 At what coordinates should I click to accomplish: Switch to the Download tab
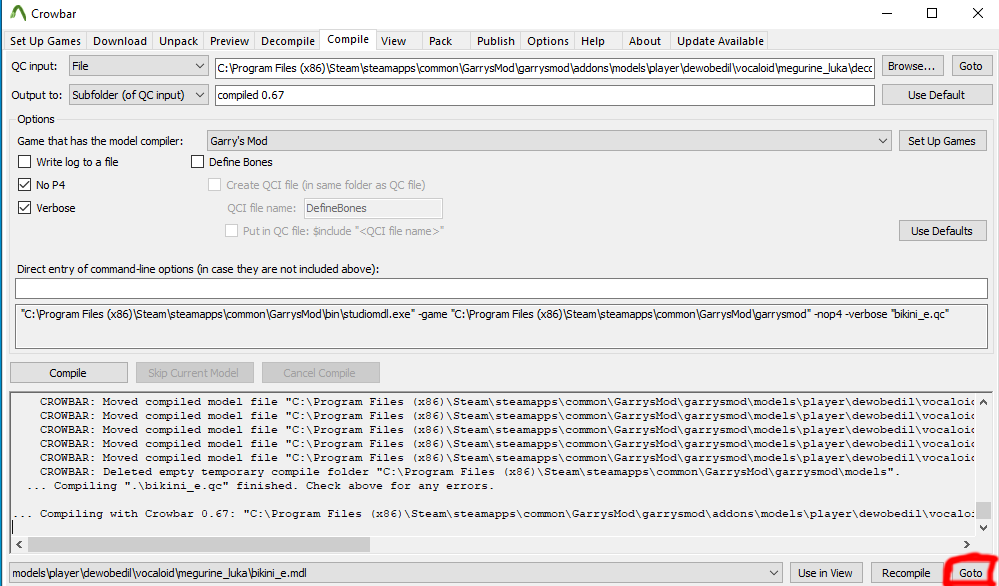(x=120, y=41)
